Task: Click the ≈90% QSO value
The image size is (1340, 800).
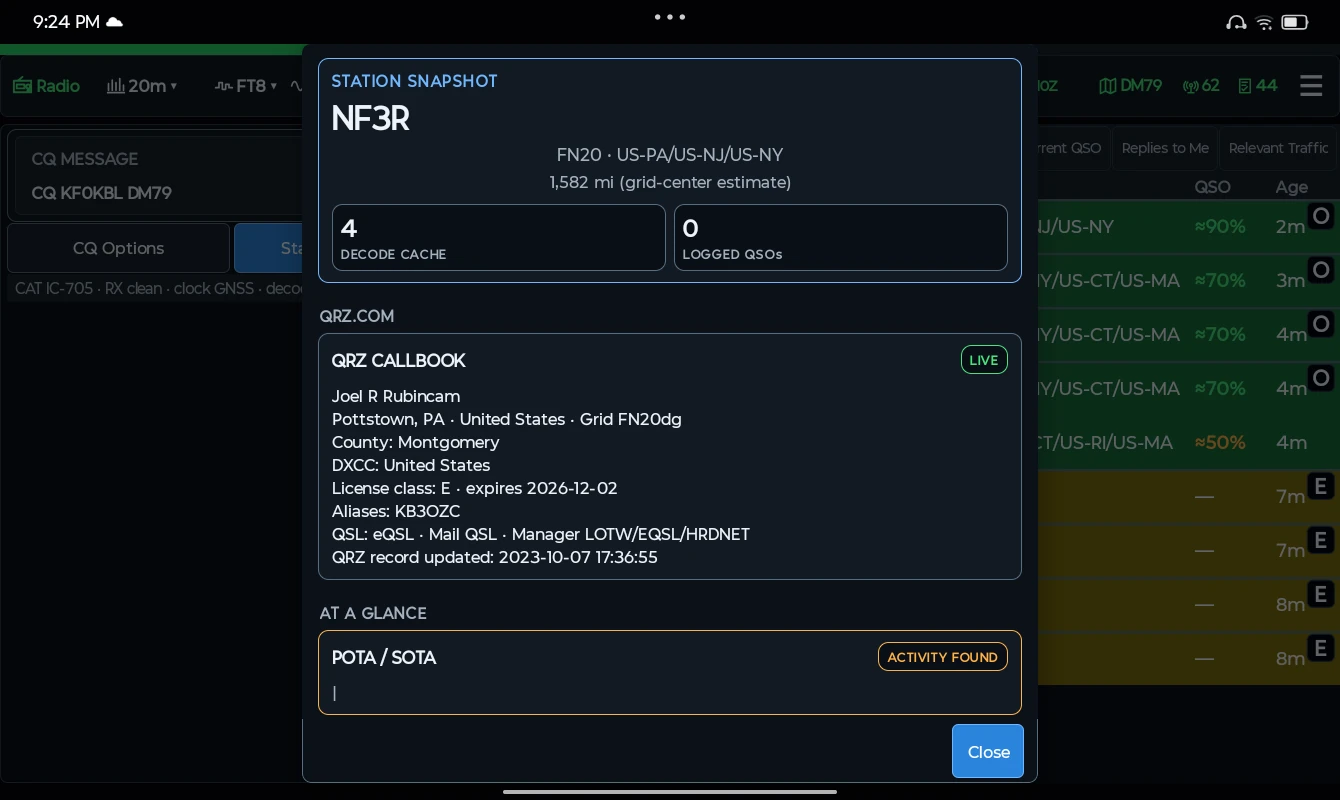Action: pyautogui.click(x=1220, y=227)
